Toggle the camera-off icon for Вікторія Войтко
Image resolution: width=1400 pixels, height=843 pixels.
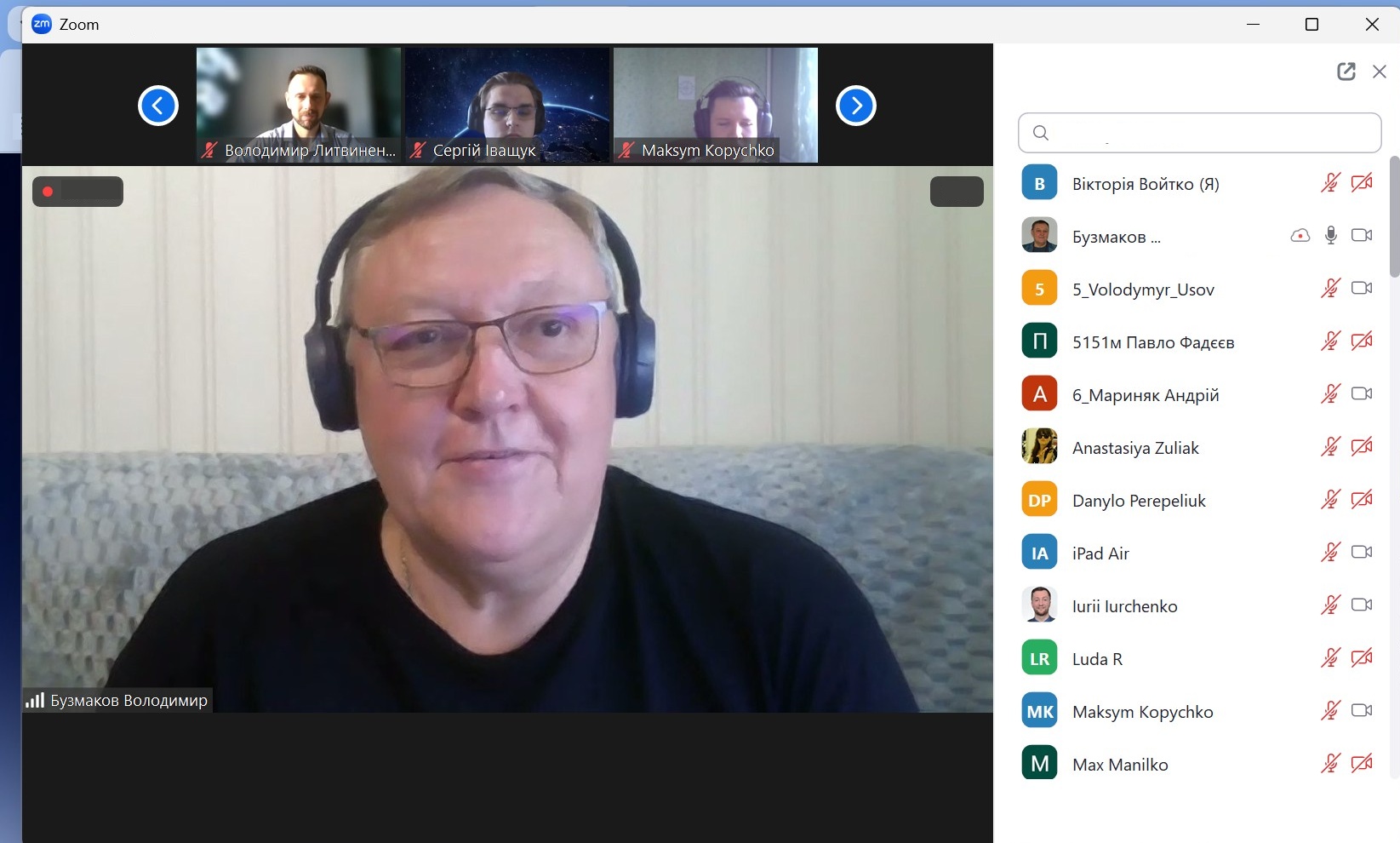(x=1362, y=183)
